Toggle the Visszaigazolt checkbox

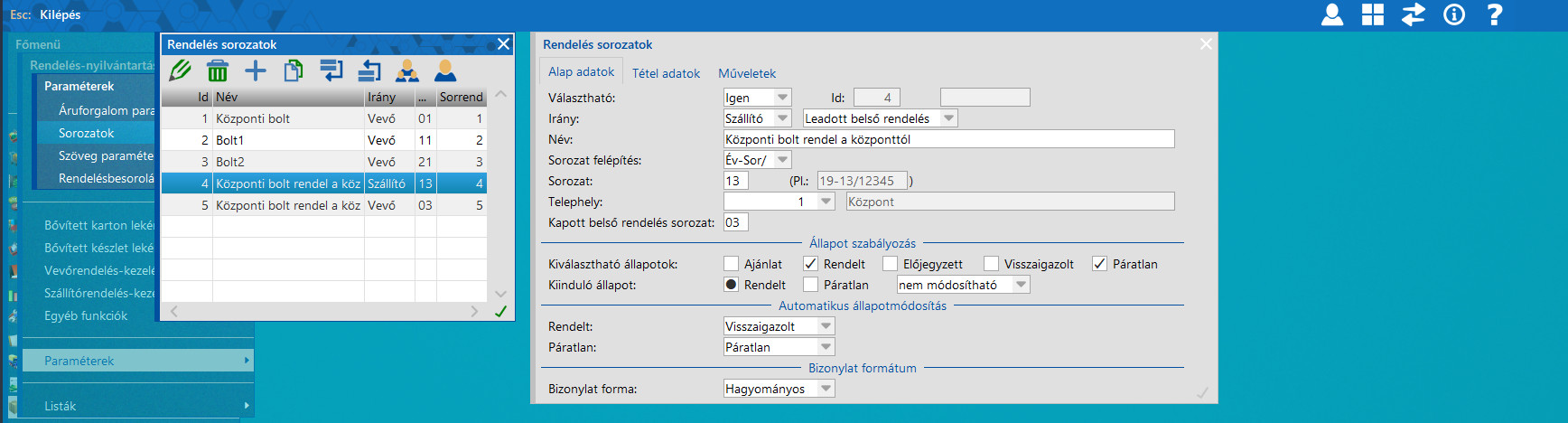[x=992, y=264]
